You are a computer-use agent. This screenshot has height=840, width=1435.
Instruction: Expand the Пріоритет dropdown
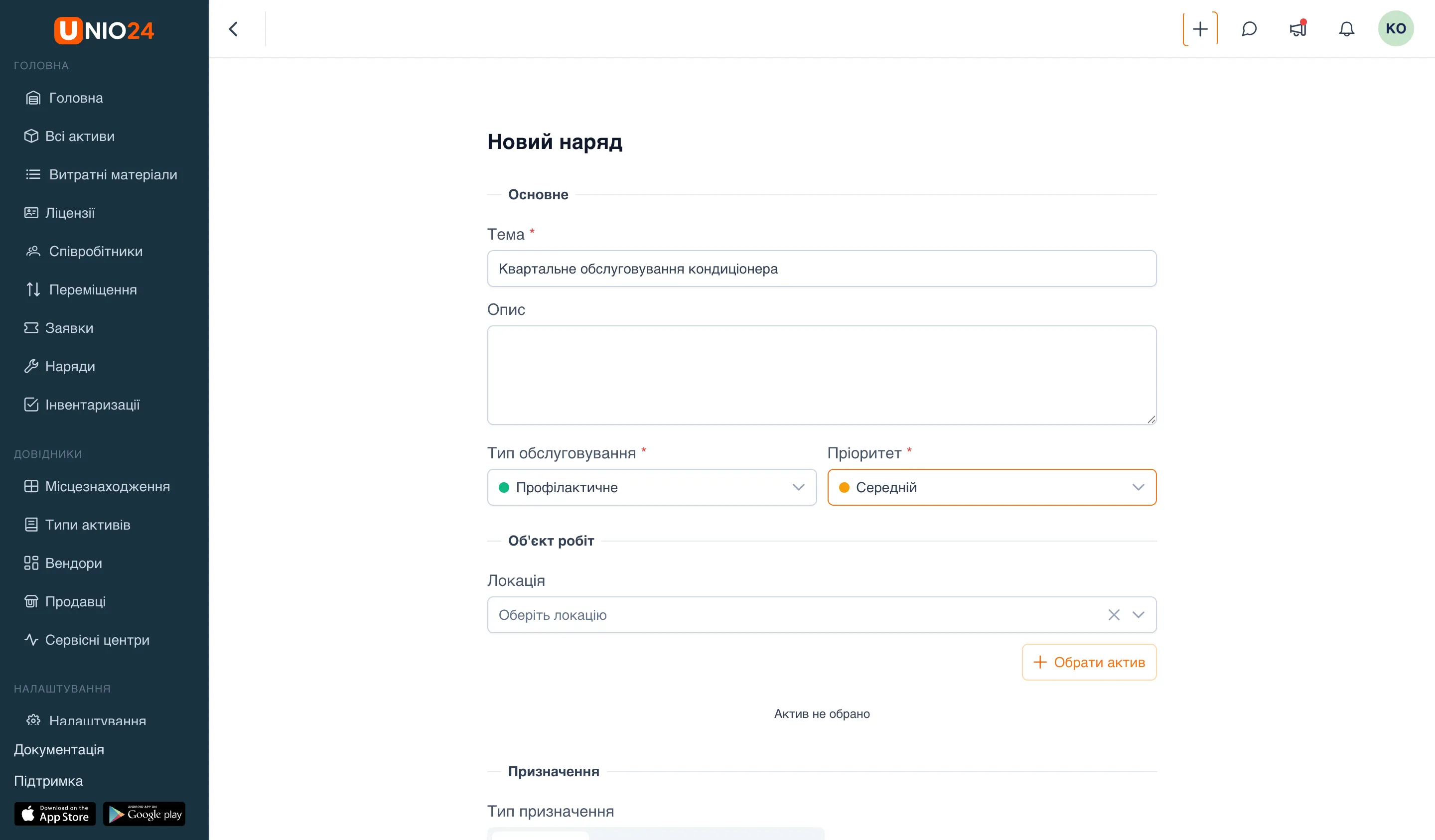pos(992,487)
